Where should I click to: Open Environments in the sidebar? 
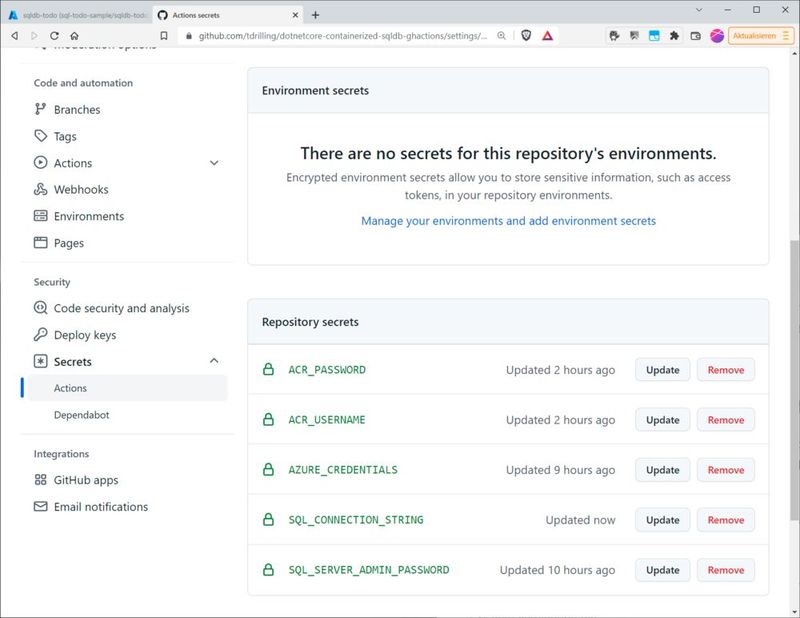(89, 216)
